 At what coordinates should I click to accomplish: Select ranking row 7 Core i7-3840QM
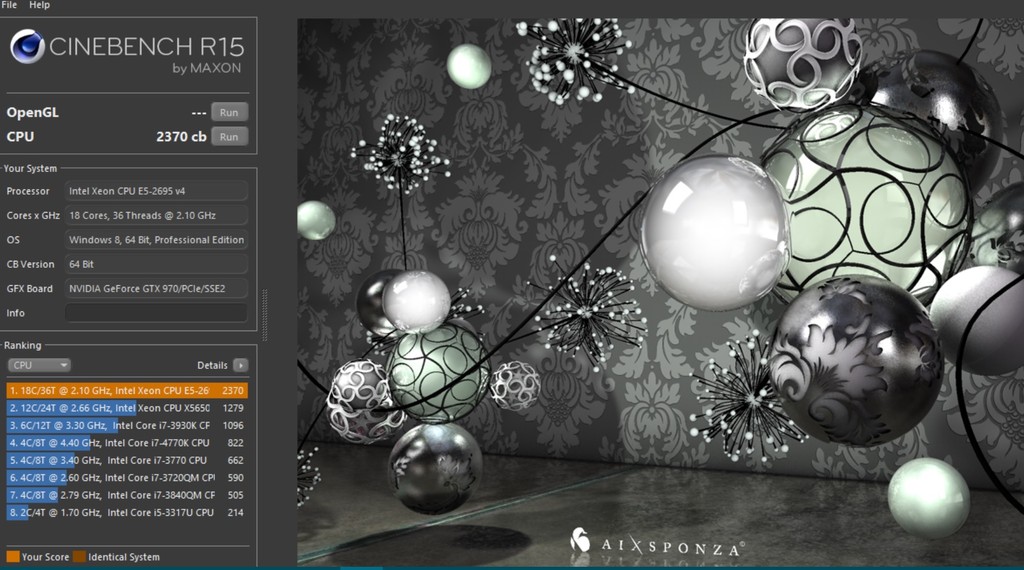click(127, 495)
